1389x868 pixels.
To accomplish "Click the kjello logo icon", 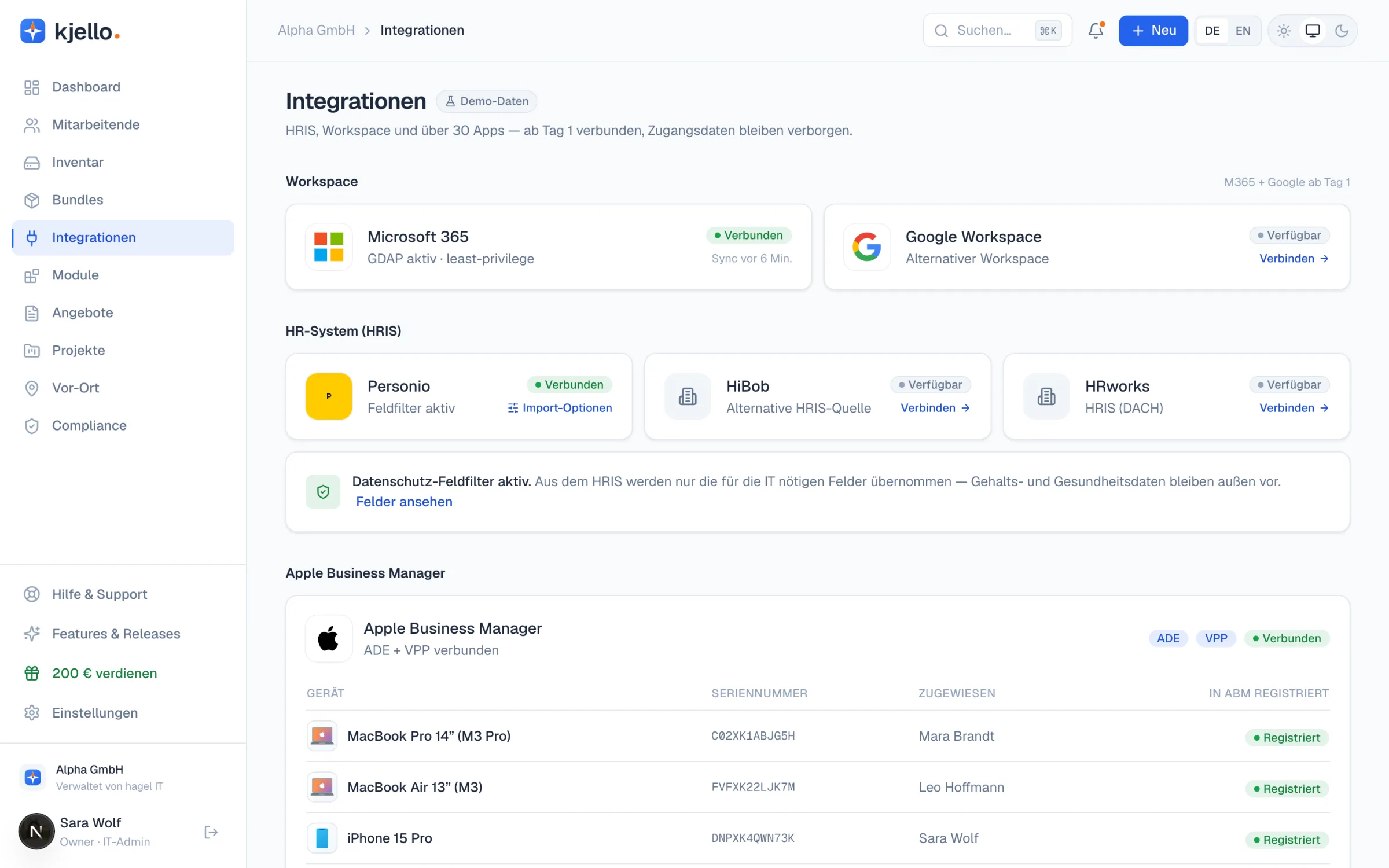I will click(32, 31).
